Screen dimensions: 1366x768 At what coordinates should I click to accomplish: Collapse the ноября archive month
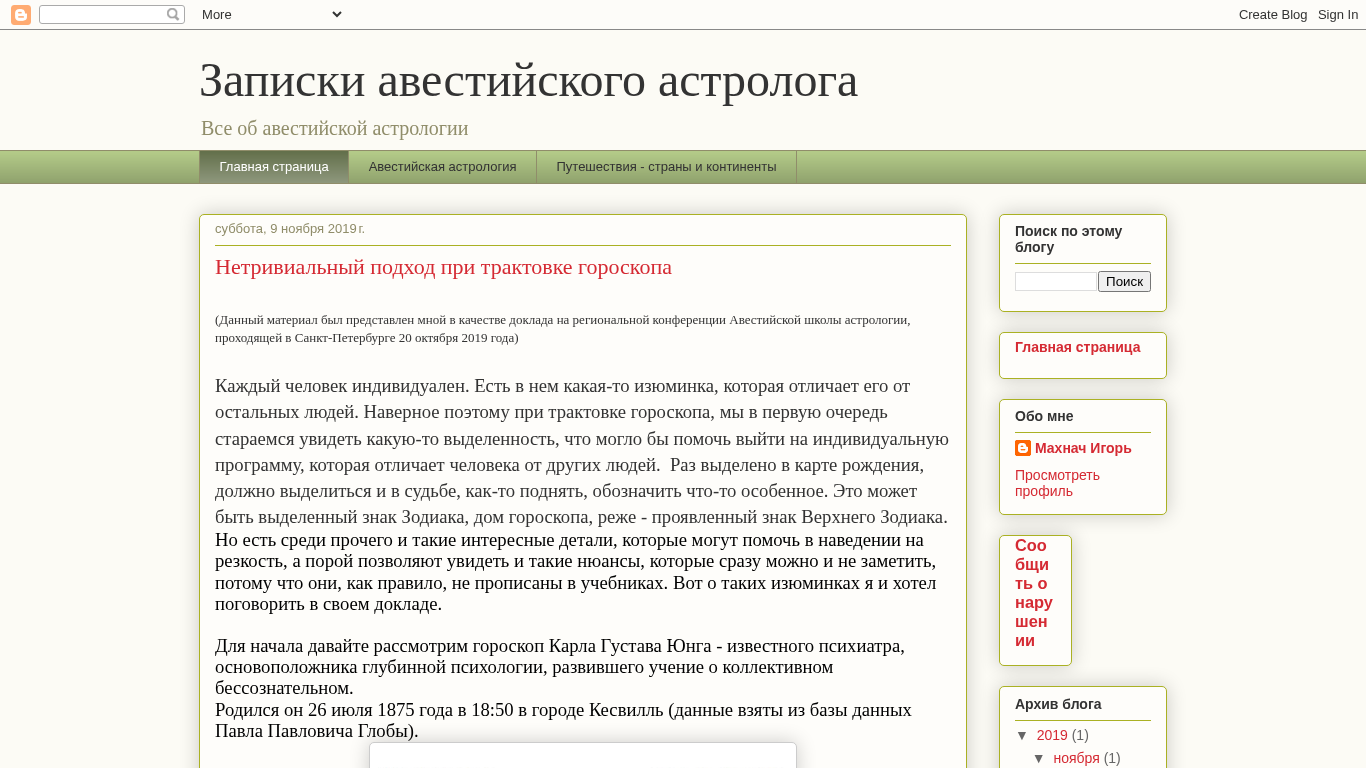1039,758
